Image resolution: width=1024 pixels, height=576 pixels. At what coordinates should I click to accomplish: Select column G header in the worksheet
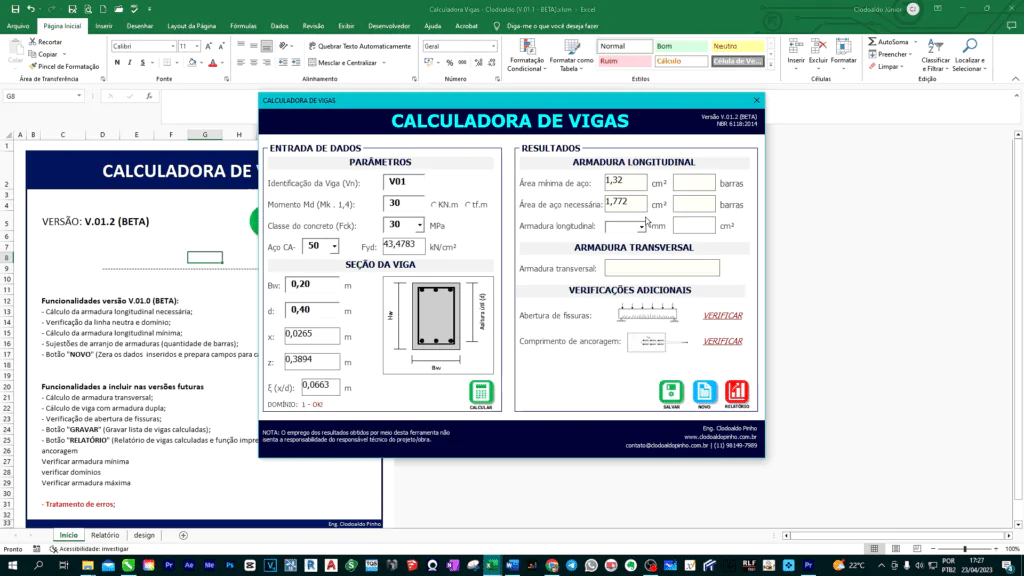[x=205, y=135]
